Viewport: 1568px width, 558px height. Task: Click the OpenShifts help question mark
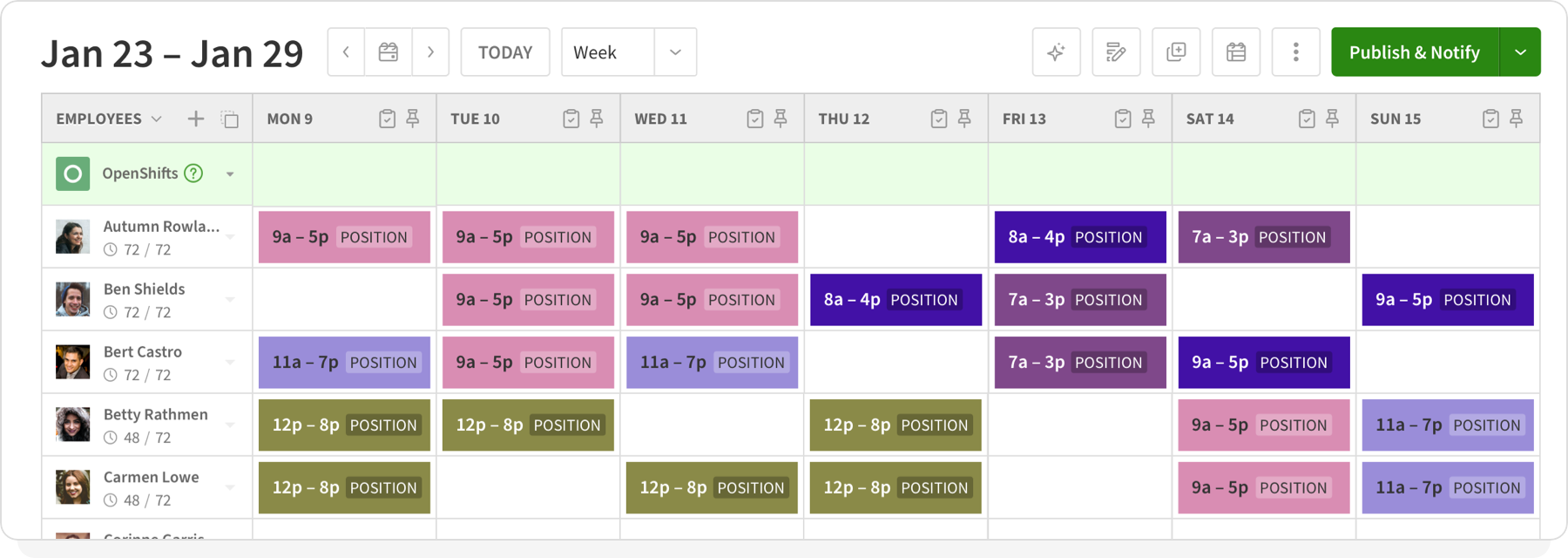pos(193,174)
